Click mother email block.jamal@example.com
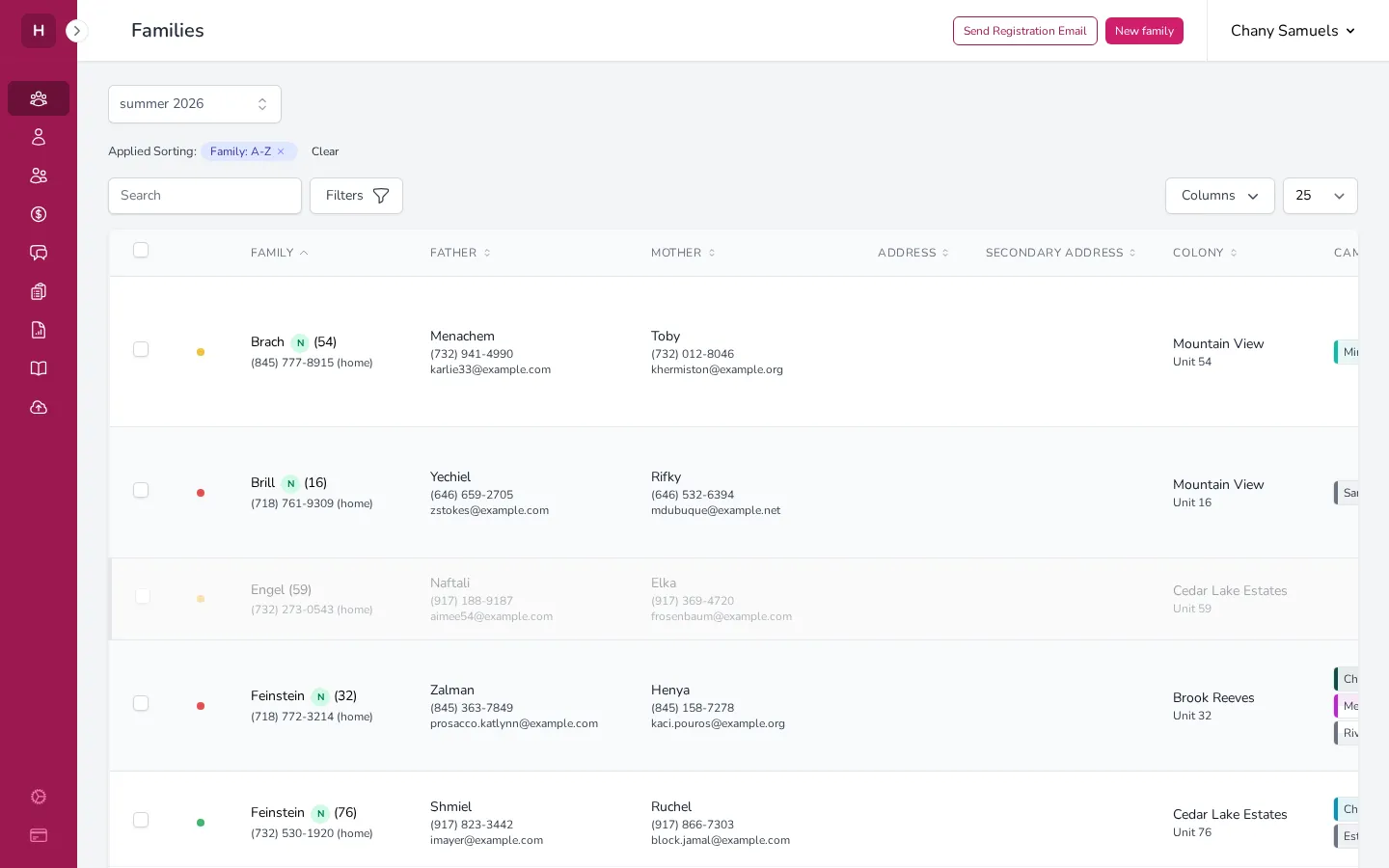This screenshot has width=1389, height=868. (x=721, y=840)
